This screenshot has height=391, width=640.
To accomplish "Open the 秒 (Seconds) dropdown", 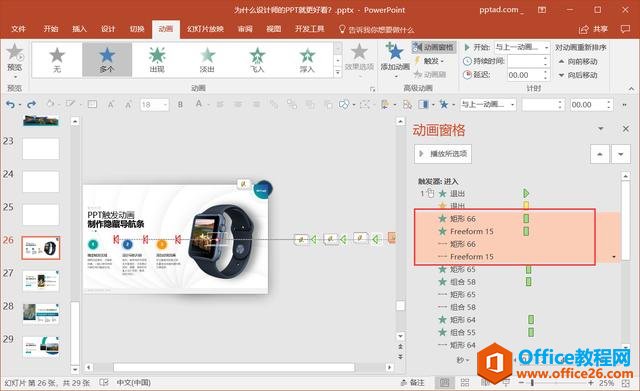I will coord(463,360).
